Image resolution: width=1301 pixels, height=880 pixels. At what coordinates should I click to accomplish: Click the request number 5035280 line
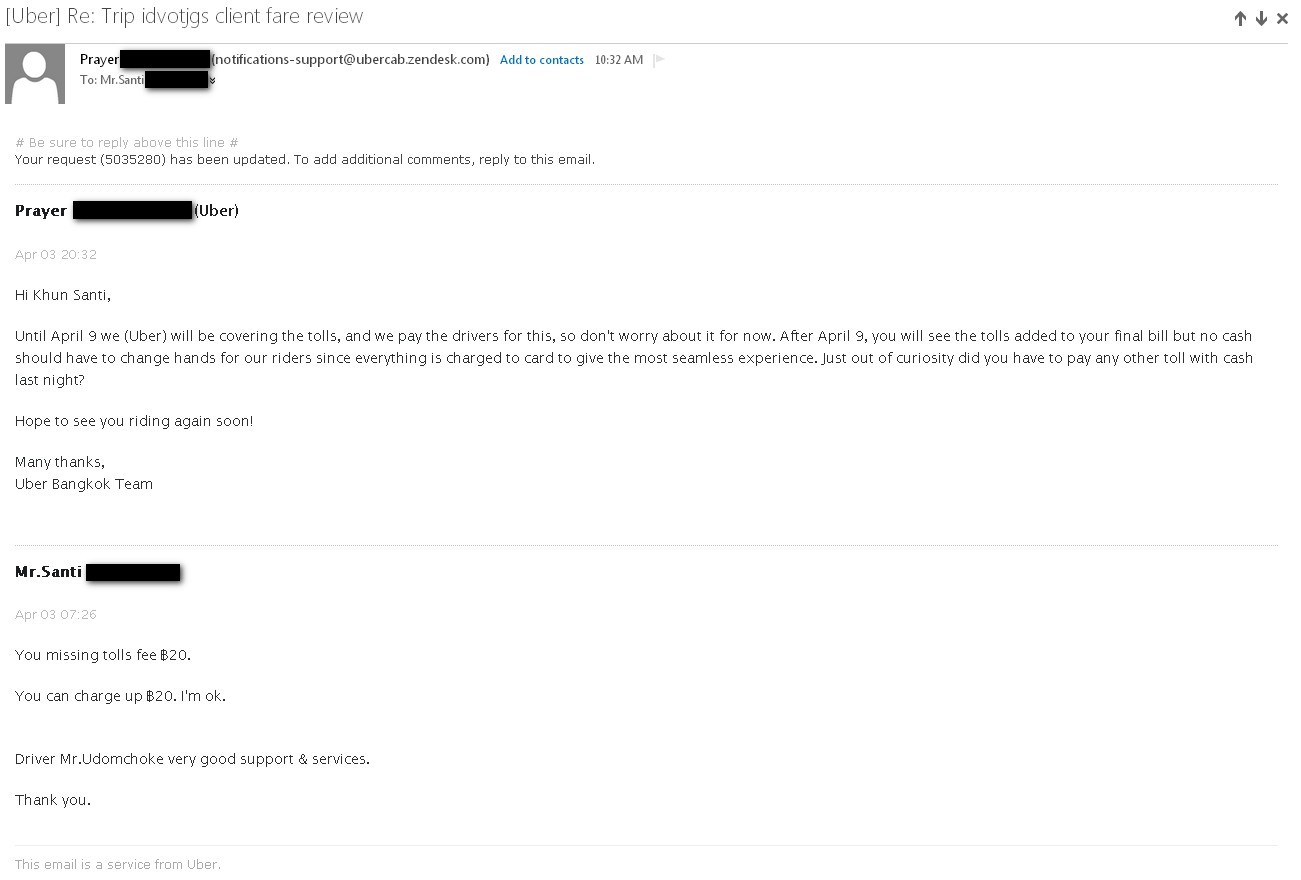[305, 160]
